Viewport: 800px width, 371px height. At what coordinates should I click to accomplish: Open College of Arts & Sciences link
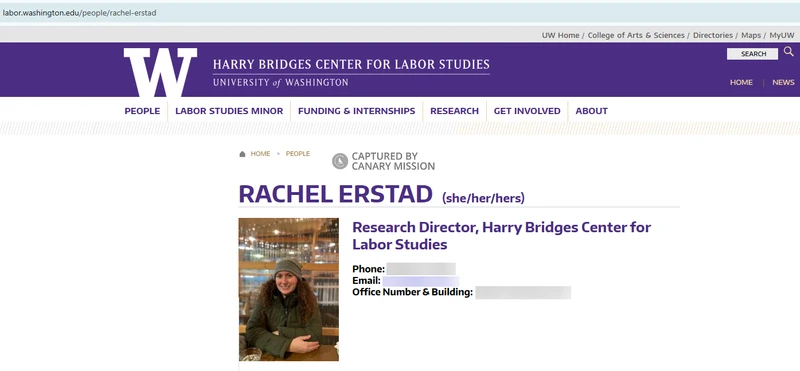pos(636,35)
